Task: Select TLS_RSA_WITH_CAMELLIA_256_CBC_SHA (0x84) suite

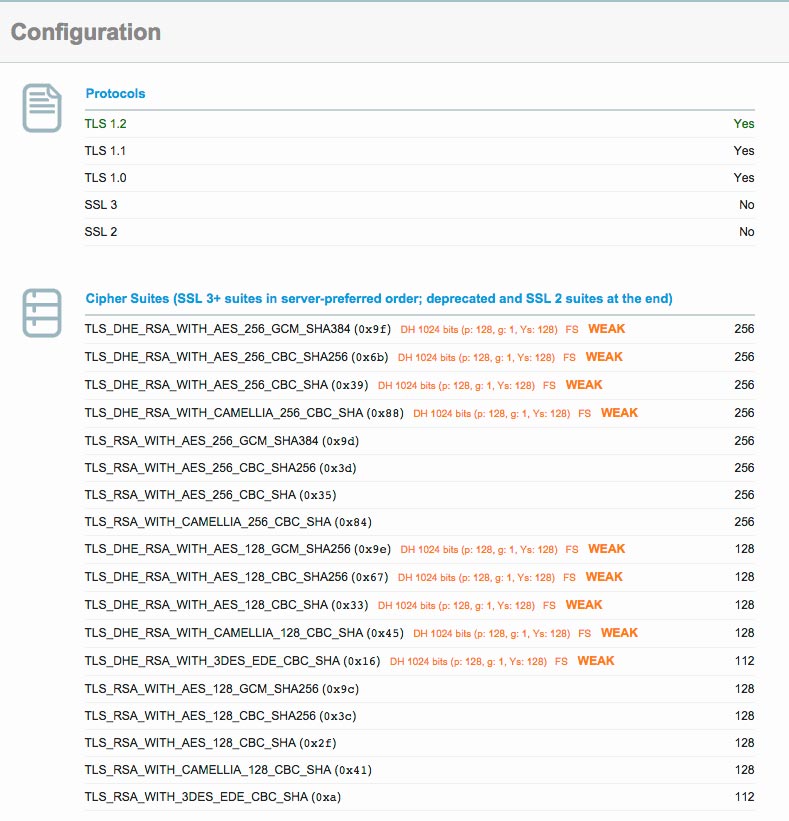Action: click(419, 523)
